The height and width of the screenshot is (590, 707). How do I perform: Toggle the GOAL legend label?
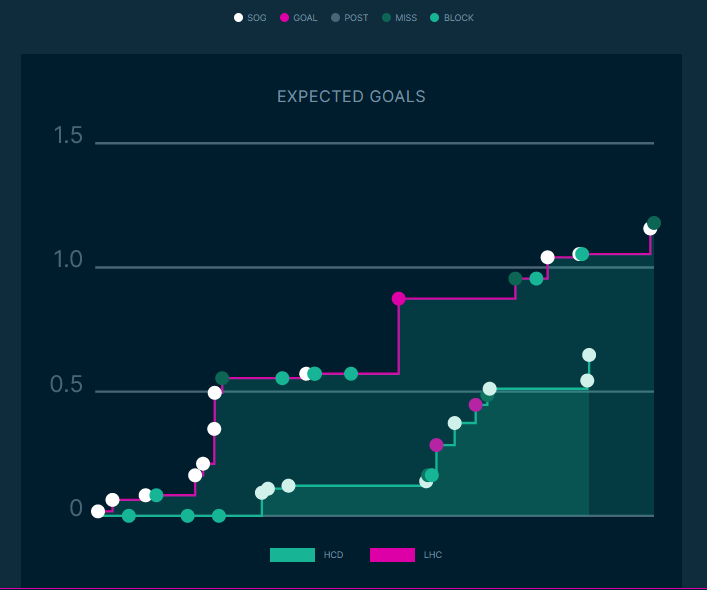pos(305,18)
